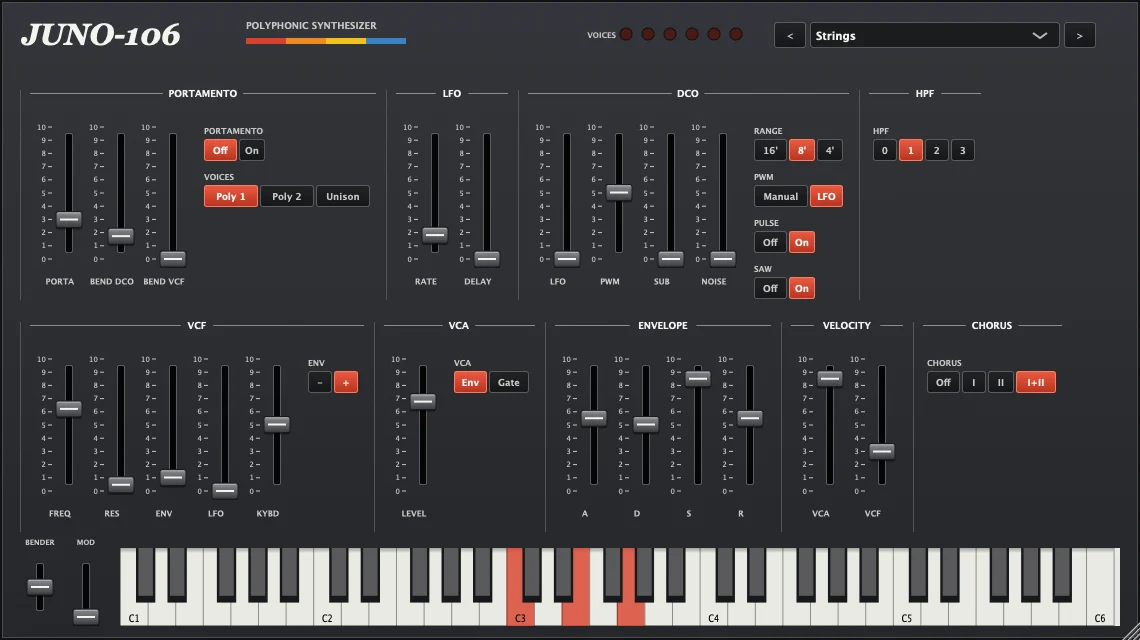
Task: Select Poly 1 voice mode
Action: pyautogui.click(x=230, y=196)
